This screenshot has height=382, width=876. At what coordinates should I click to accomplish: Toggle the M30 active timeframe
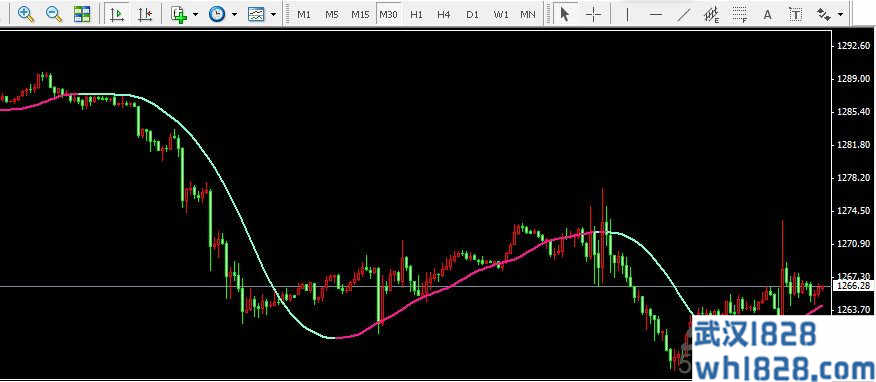click(x=388, y=15)
